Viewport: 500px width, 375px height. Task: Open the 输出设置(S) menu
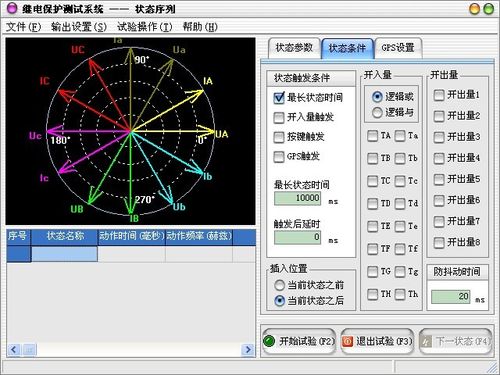click(x=79, y=27)
